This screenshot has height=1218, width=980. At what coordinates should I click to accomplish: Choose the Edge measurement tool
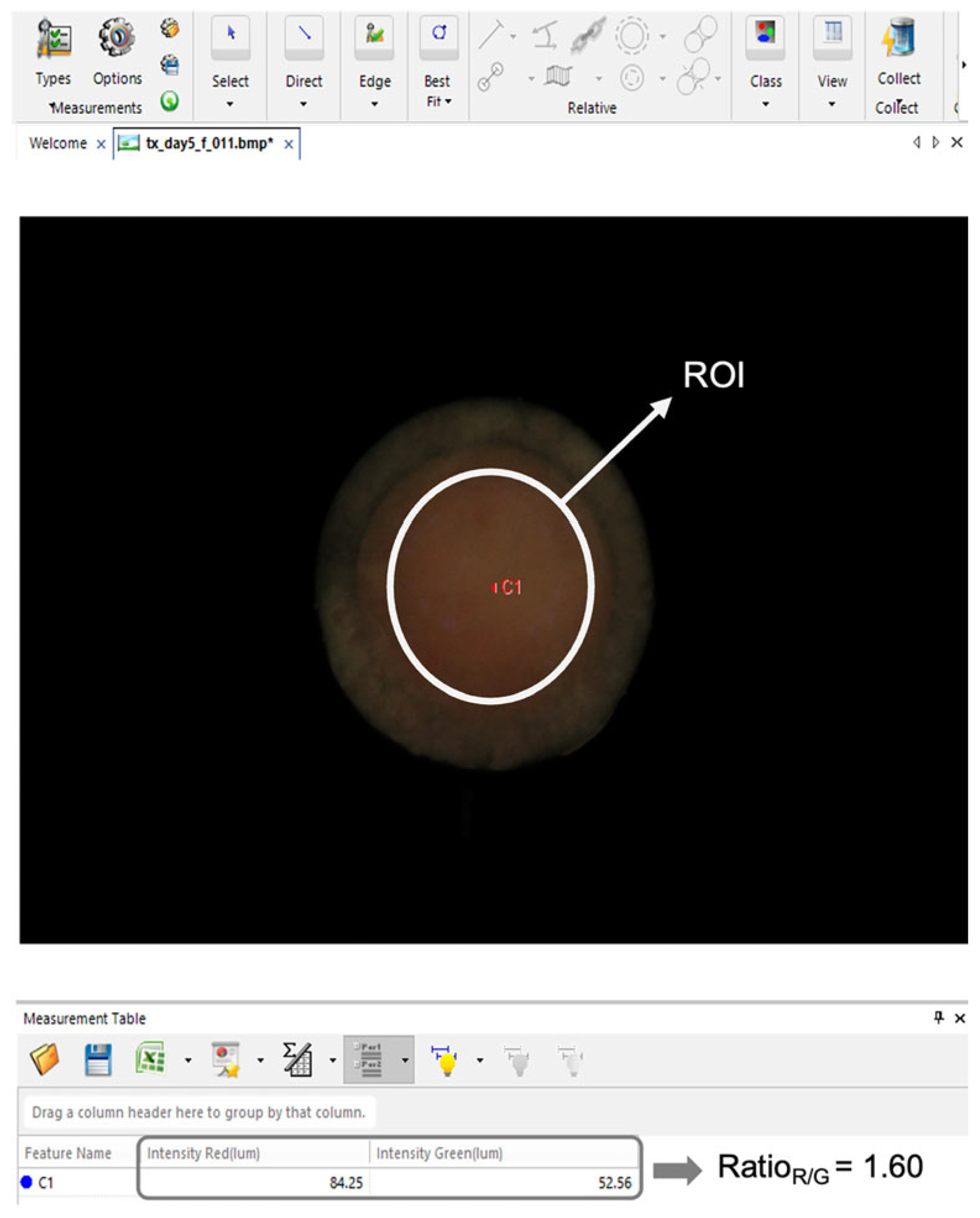click(374, 37)
